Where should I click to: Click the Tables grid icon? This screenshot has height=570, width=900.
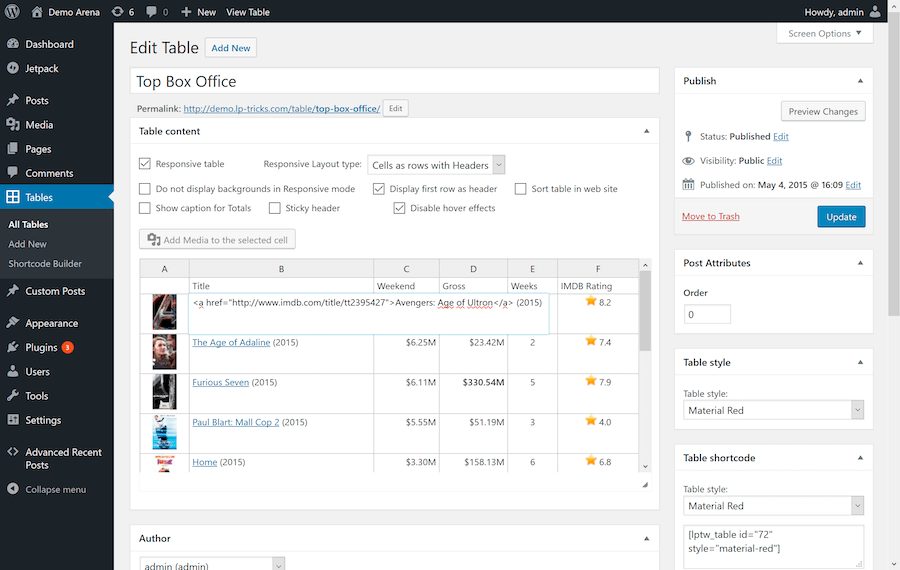click(x=13, y=197)
